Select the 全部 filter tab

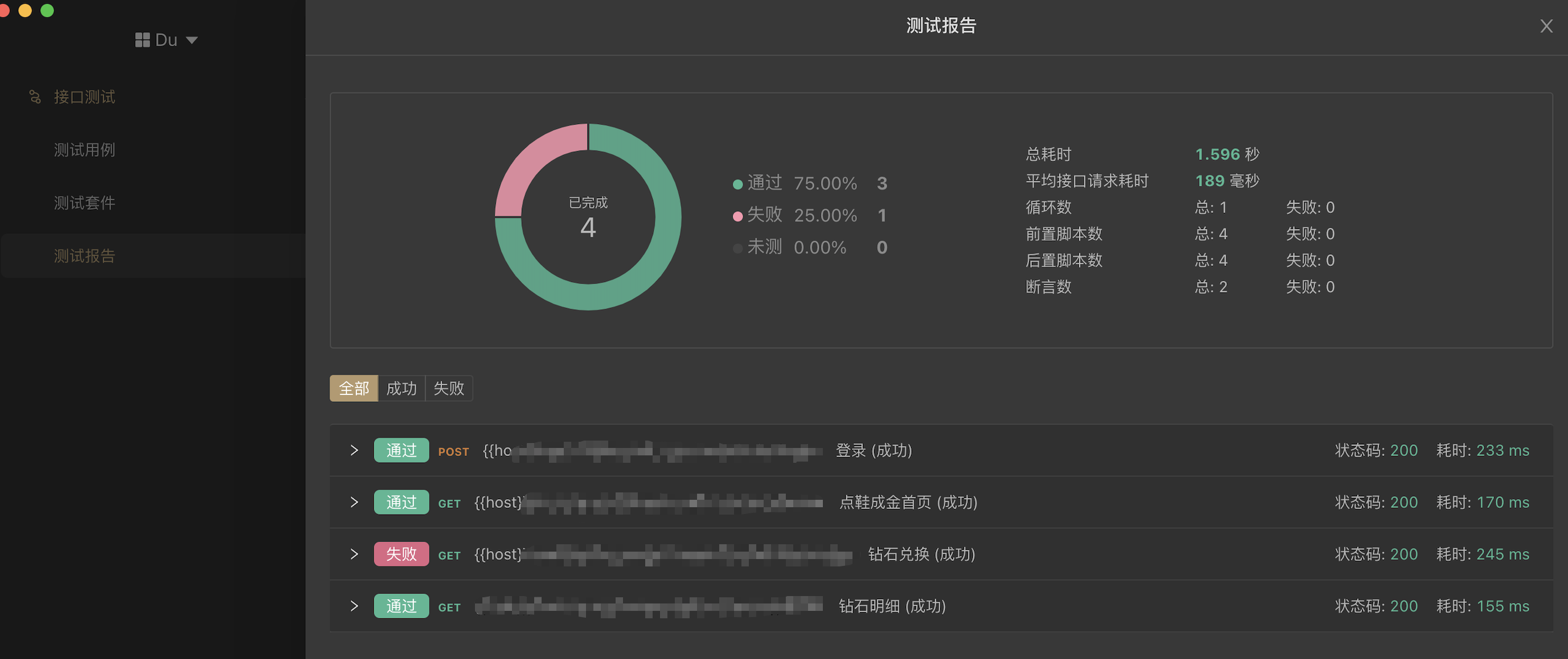click(x=353, y=388)
